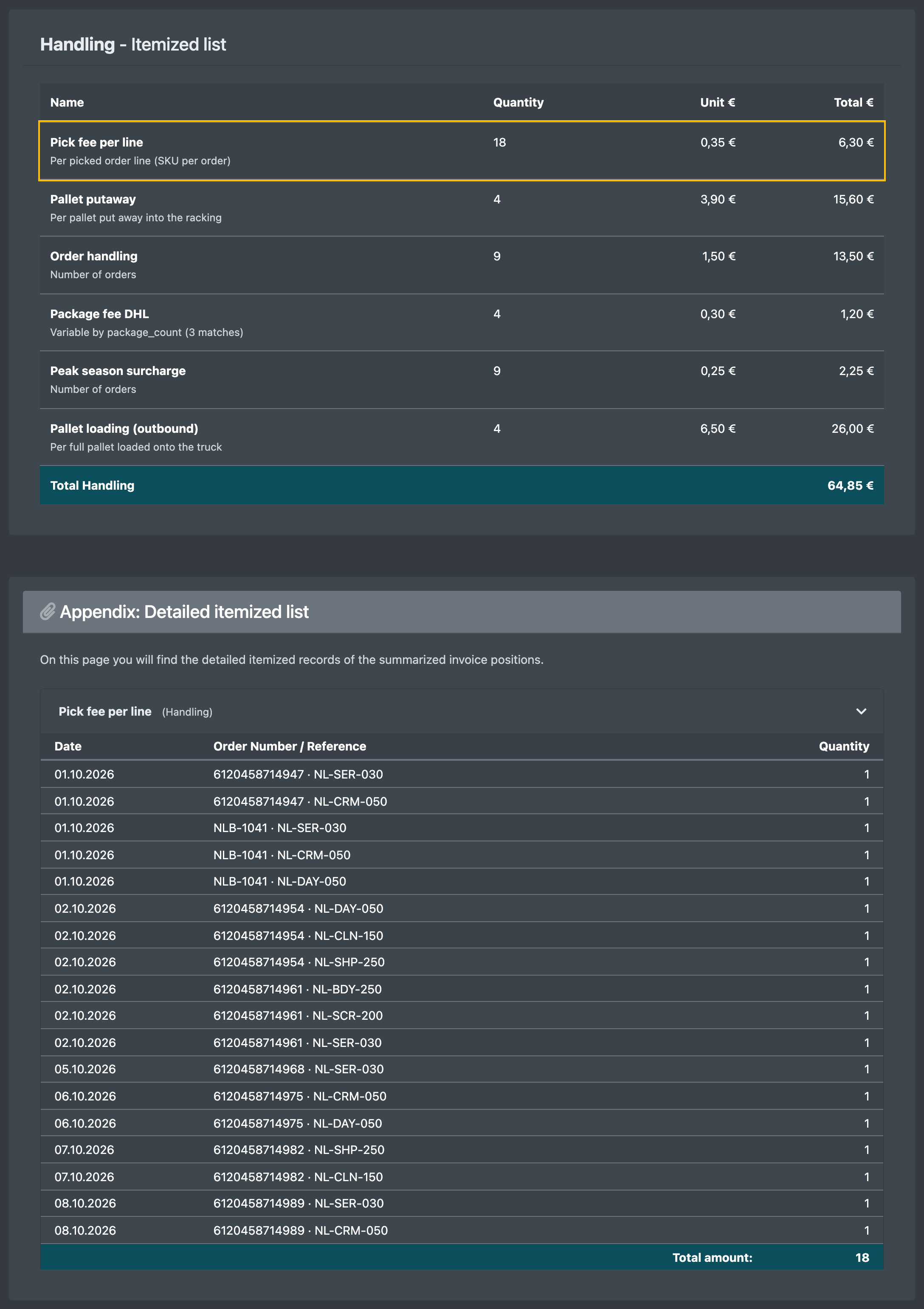Click order 6120458714989 · NL-SER-030 entry
924x1309 pixels.
click(x=298, y=1204)
